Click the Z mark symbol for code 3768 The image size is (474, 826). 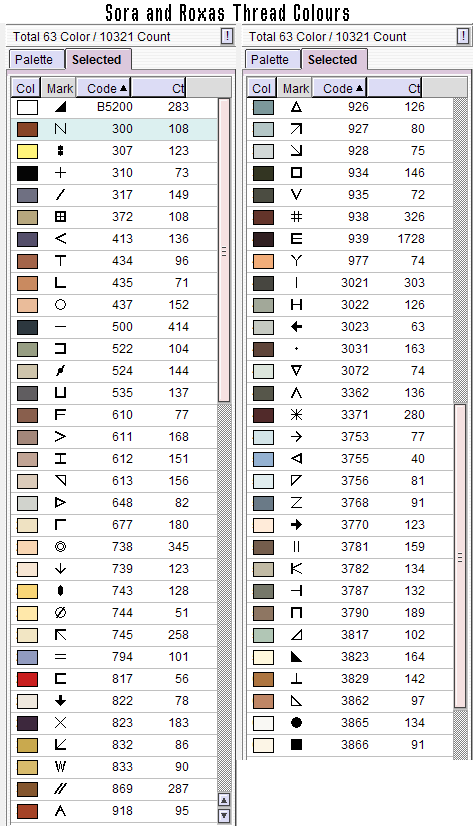[297, 503]
